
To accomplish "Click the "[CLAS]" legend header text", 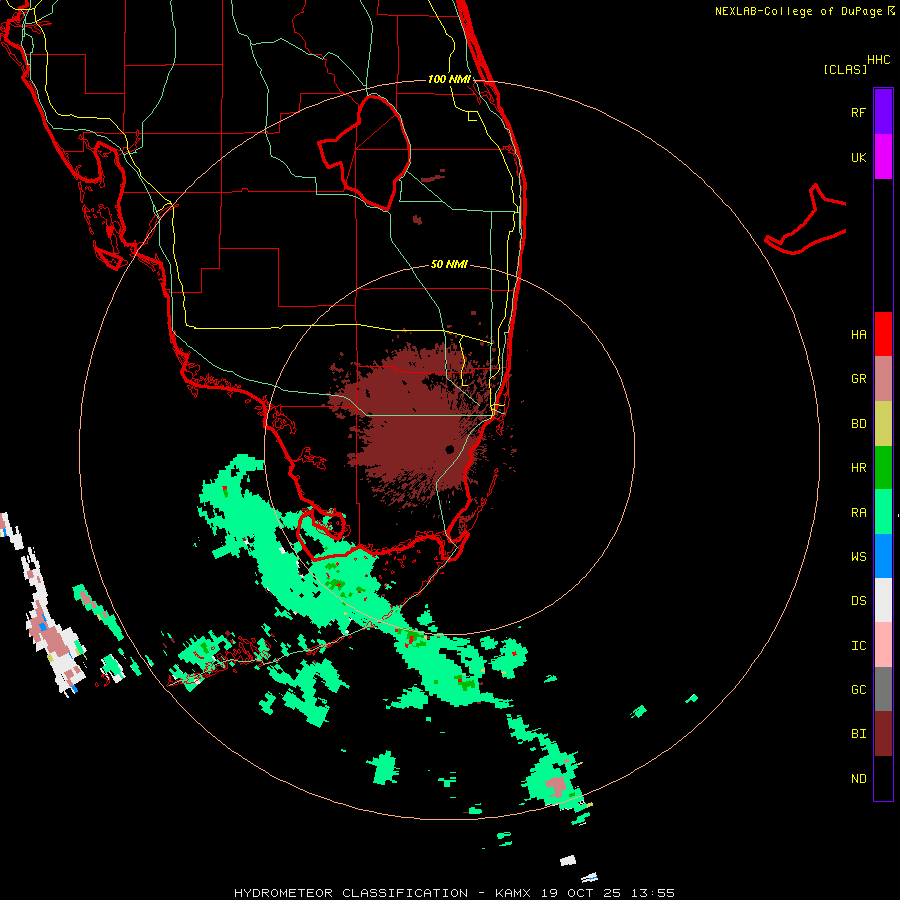I will coord(845,69).
